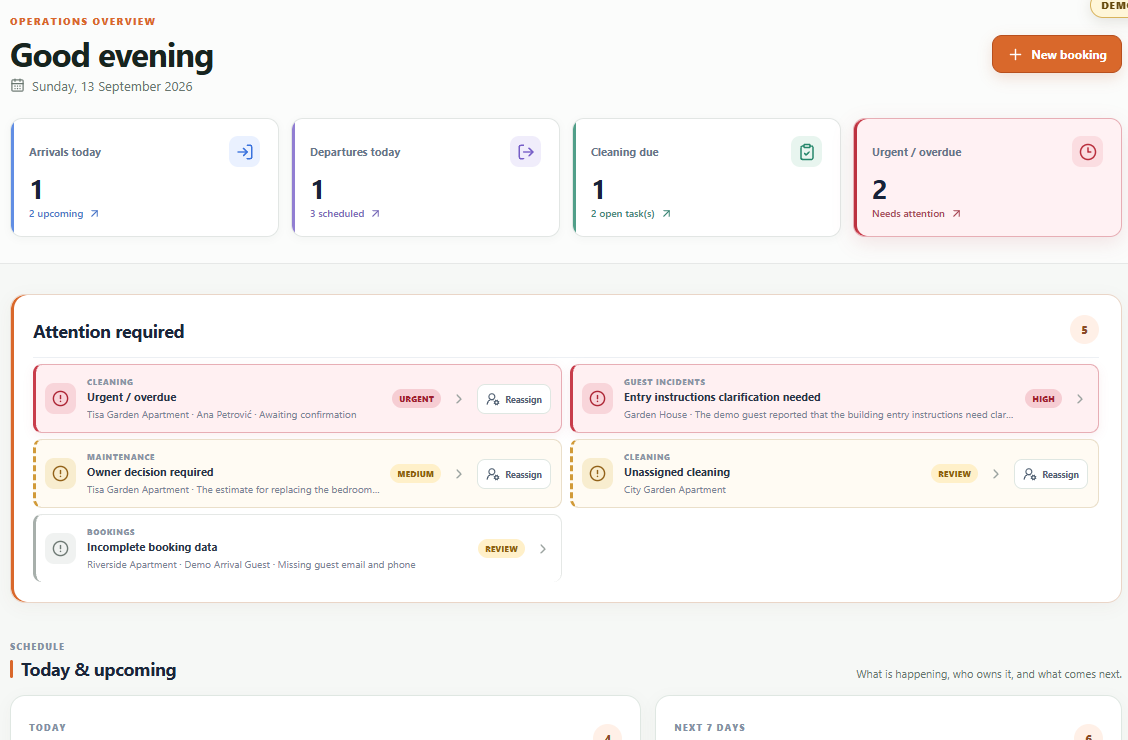Click alert icon on Owner decision required row

(60, 473)
